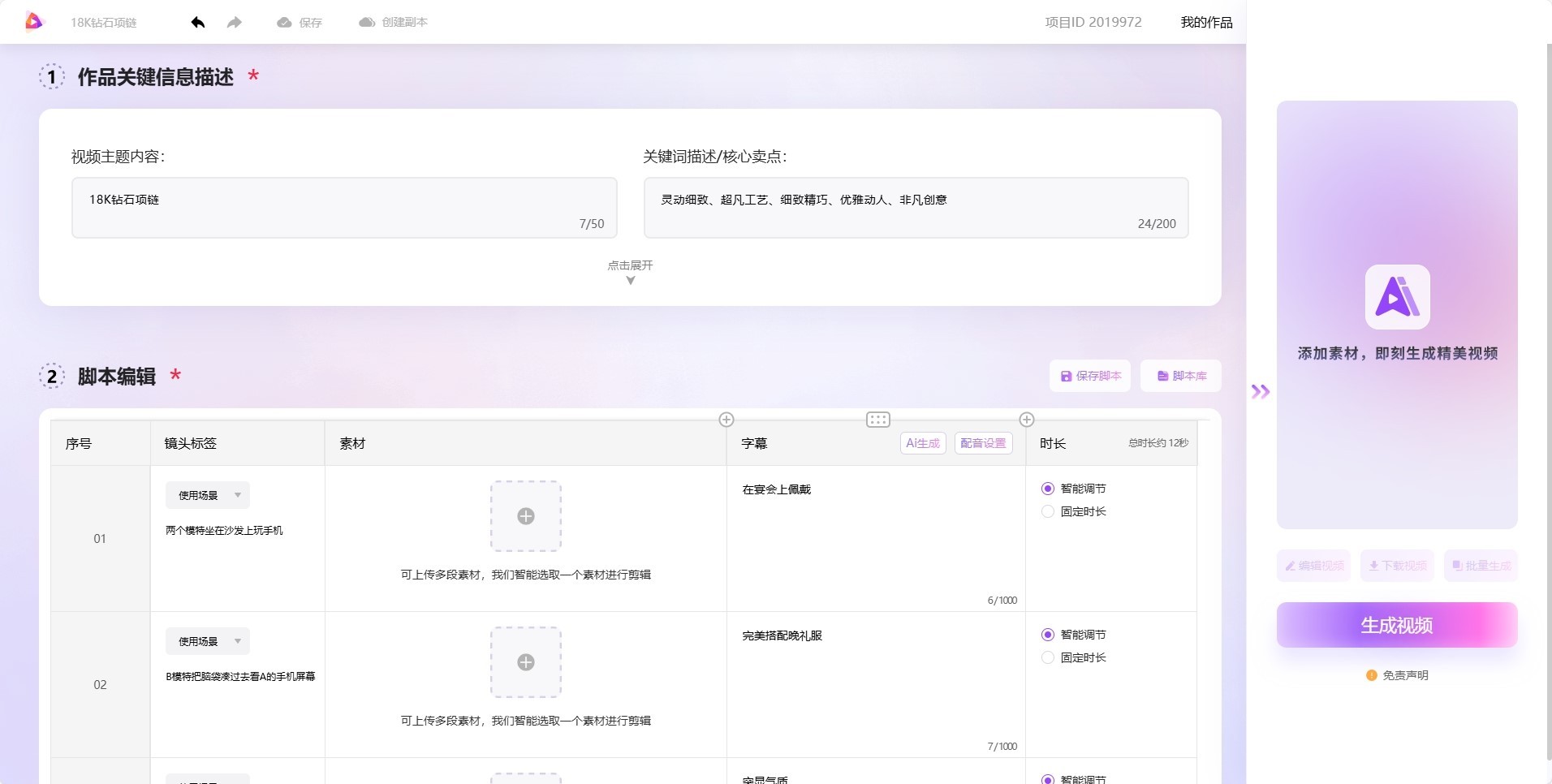Open 使用场景 dropdown in row 01
The image size is (1552, 784).
click(208, 495)
